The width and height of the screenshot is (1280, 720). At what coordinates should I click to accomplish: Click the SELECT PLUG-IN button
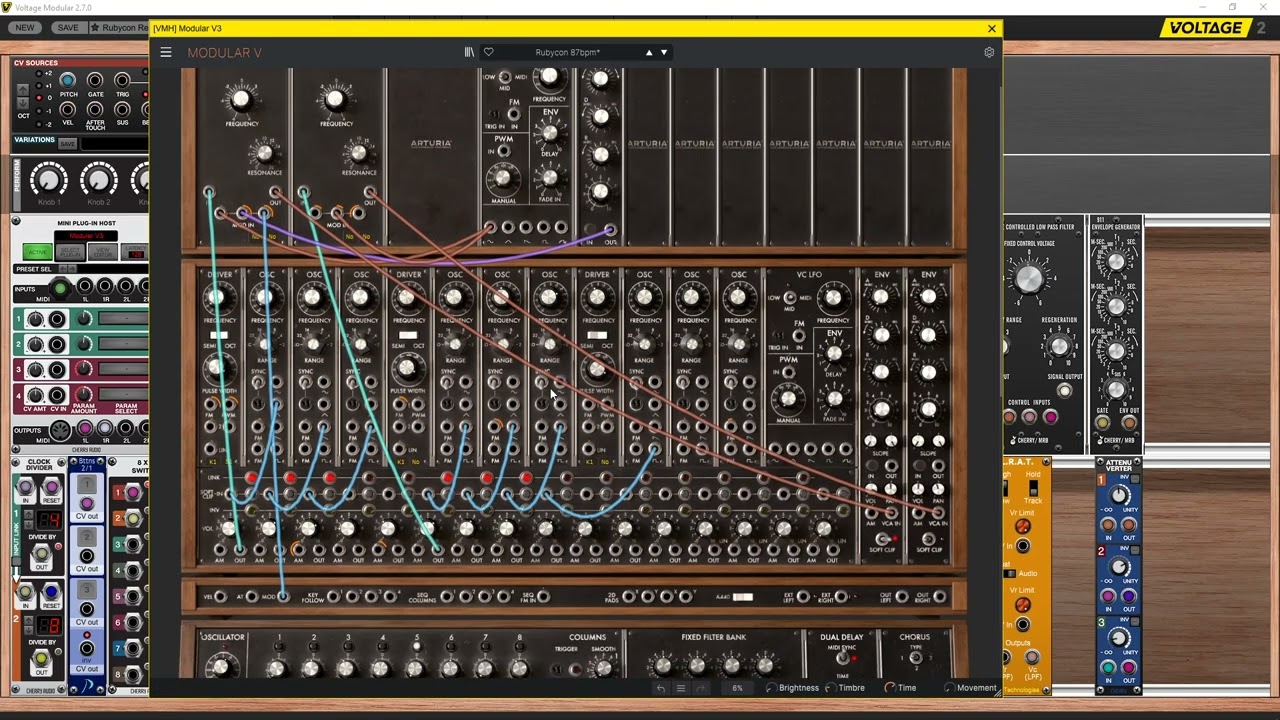point(70,252)
